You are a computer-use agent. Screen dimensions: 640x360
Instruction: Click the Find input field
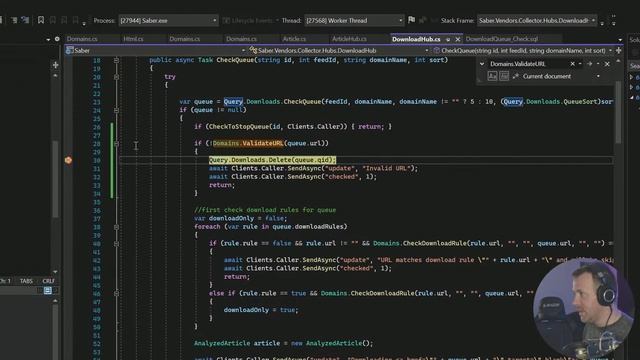[529, 64]
